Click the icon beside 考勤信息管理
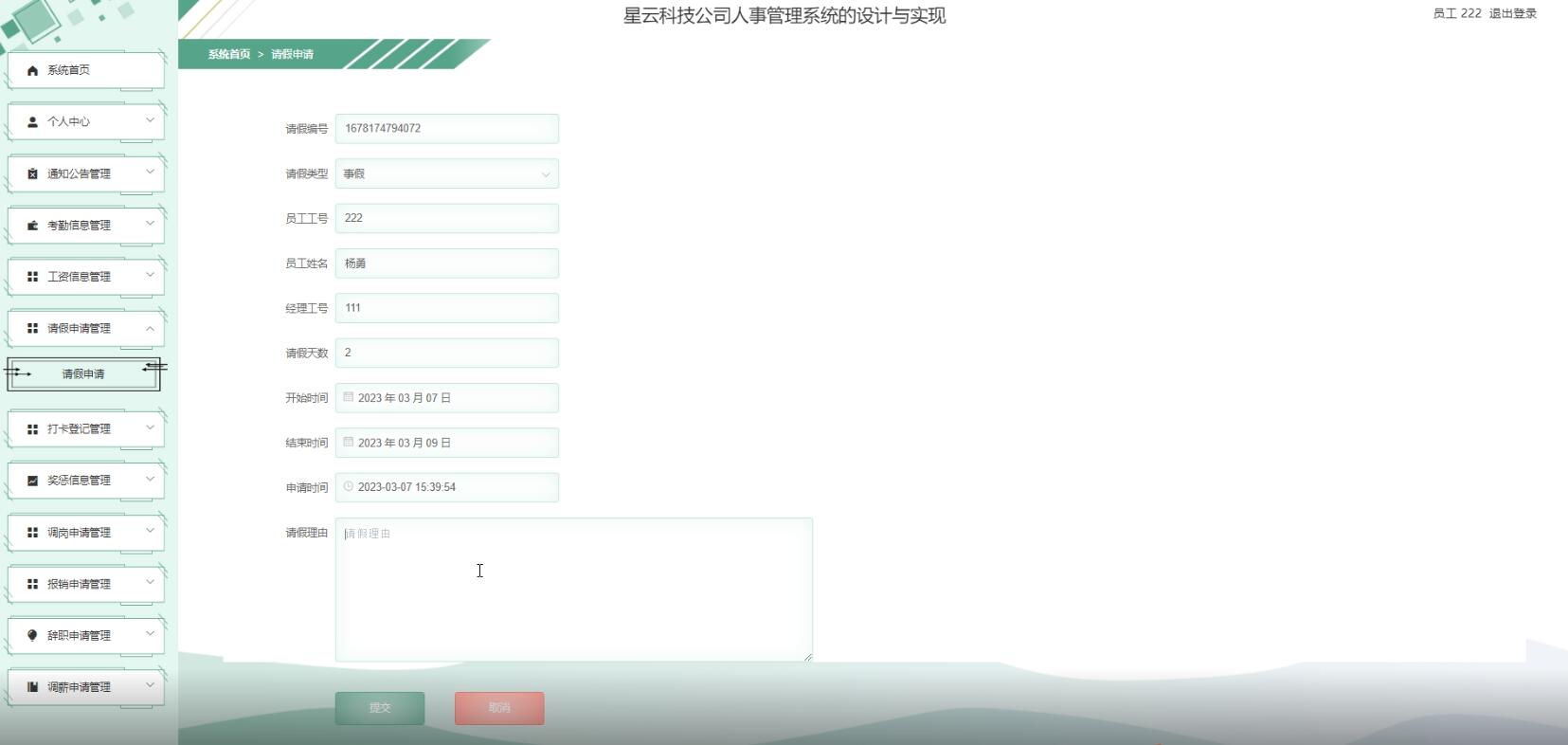 tap(32, 226)
